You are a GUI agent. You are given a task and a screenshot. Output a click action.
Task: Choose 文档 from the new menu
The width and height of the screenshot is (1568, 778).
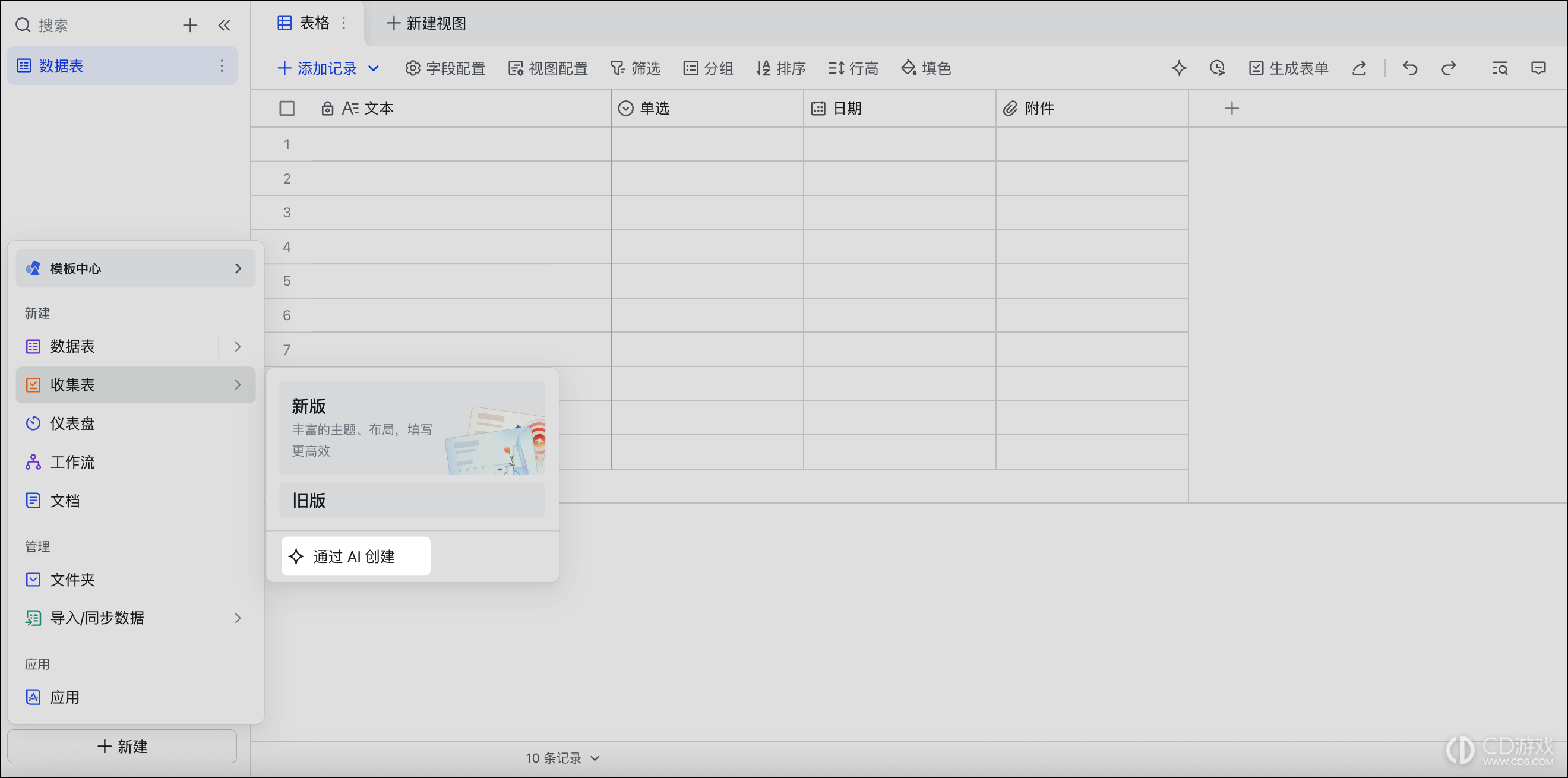pyautogui.click(x=135, y=501)
